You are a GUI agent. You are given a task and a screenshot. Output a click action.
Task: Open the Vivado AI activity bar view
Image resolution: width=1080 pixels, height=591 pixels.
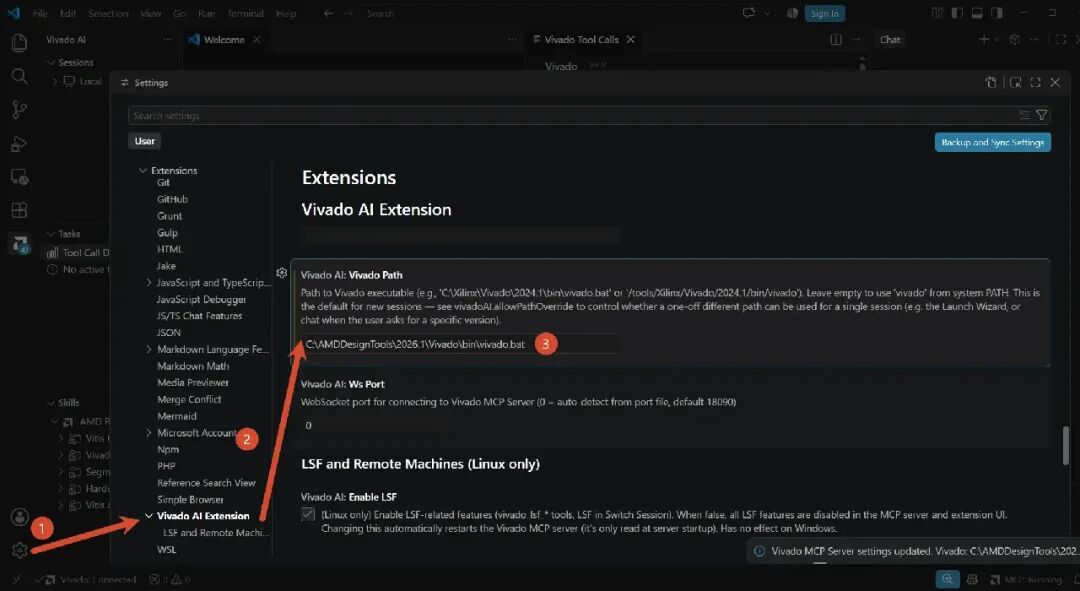19,243
